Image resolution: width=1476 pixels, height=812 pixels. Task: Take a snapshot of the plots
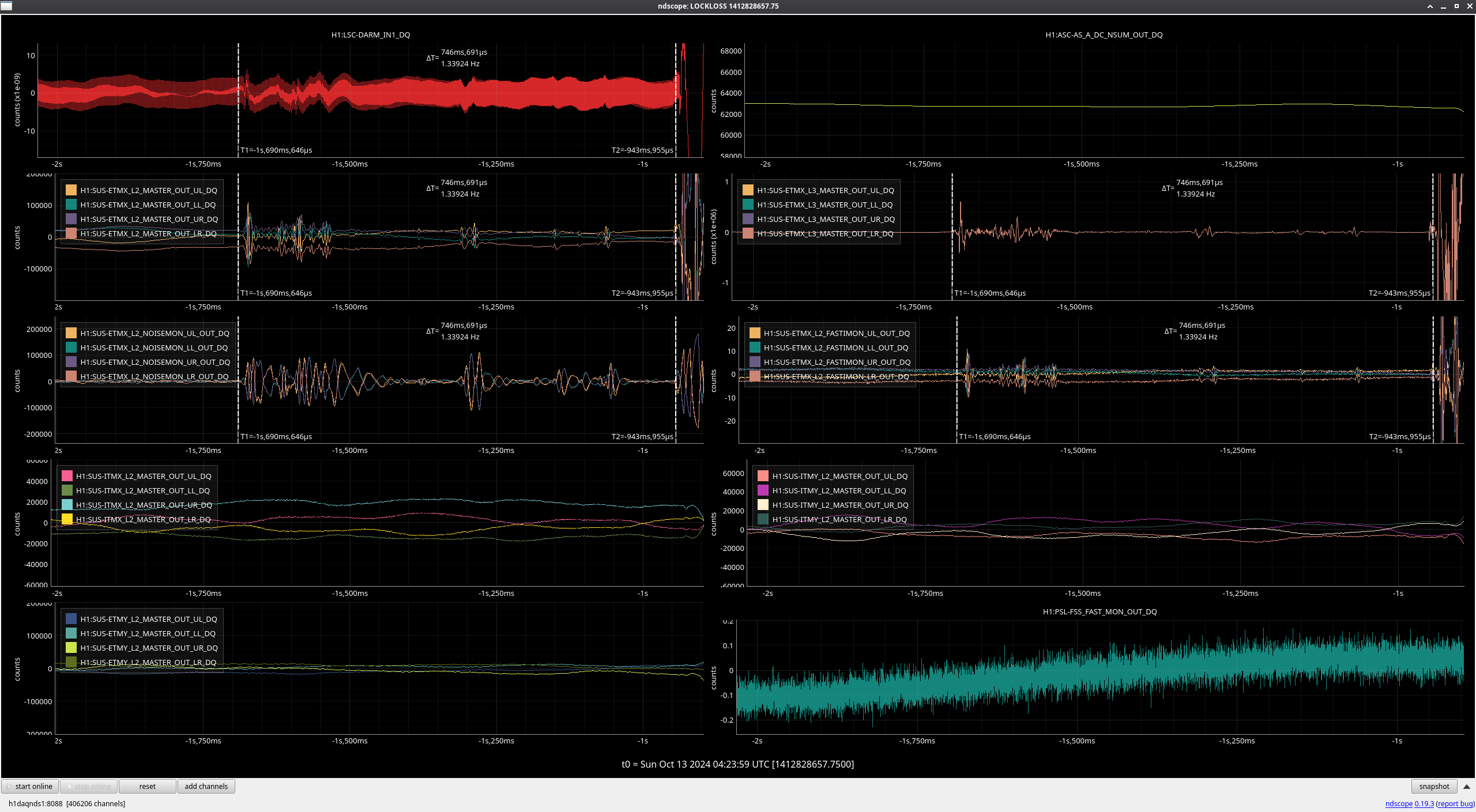[1434, 786]
